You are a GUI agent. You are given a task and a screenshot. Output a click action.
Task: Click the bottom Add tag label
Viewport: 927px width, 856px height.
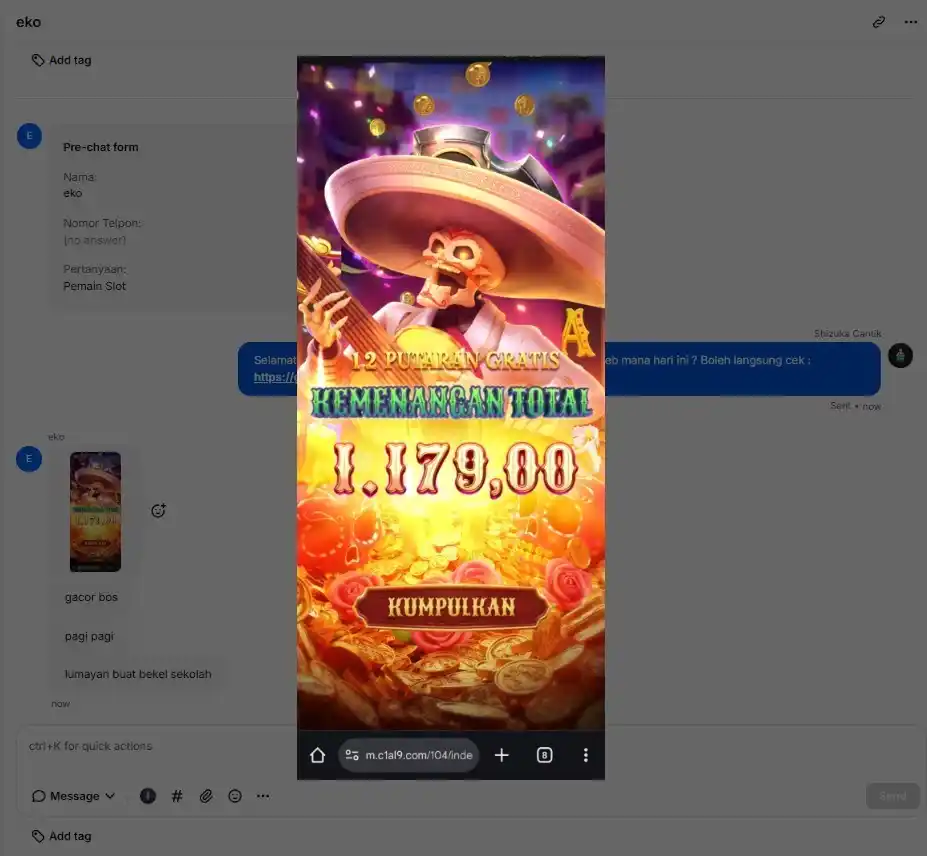(x=70, y=836)
